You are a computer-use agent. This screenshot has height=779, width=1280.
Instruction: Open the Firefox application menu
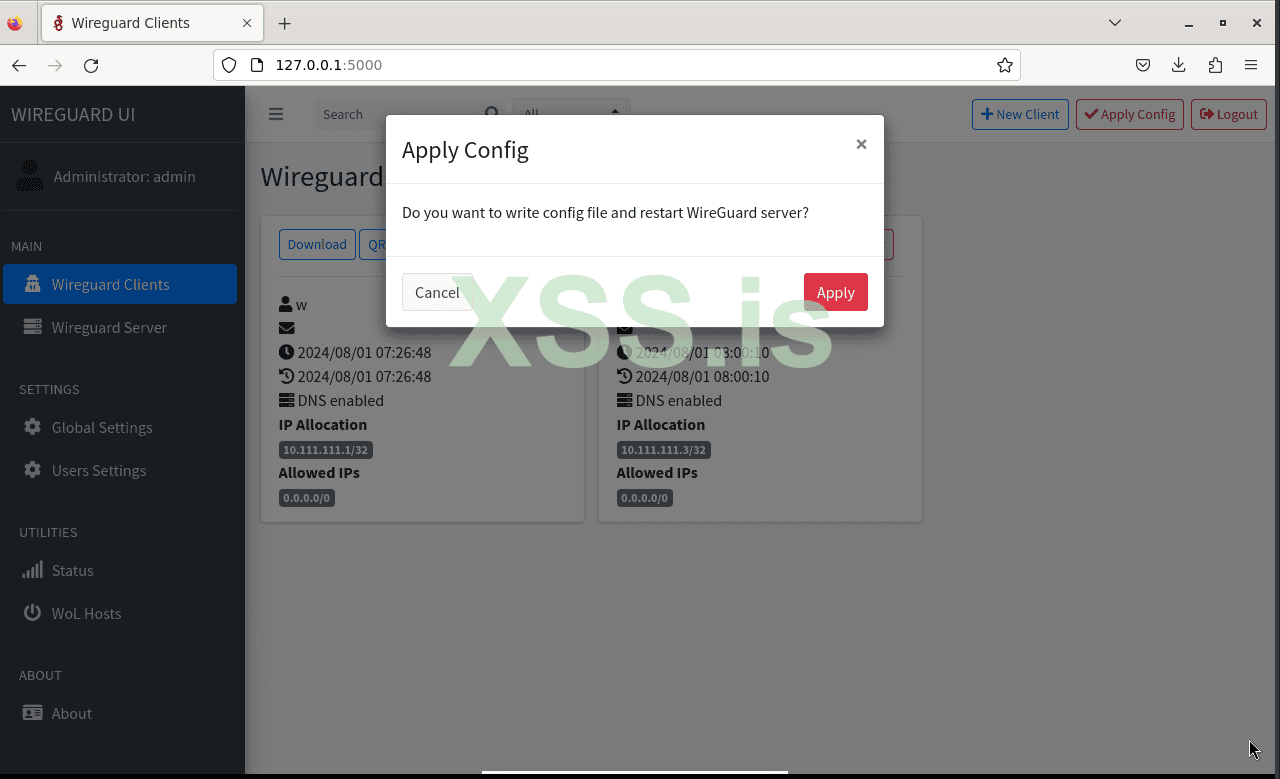pos(1251,64)
